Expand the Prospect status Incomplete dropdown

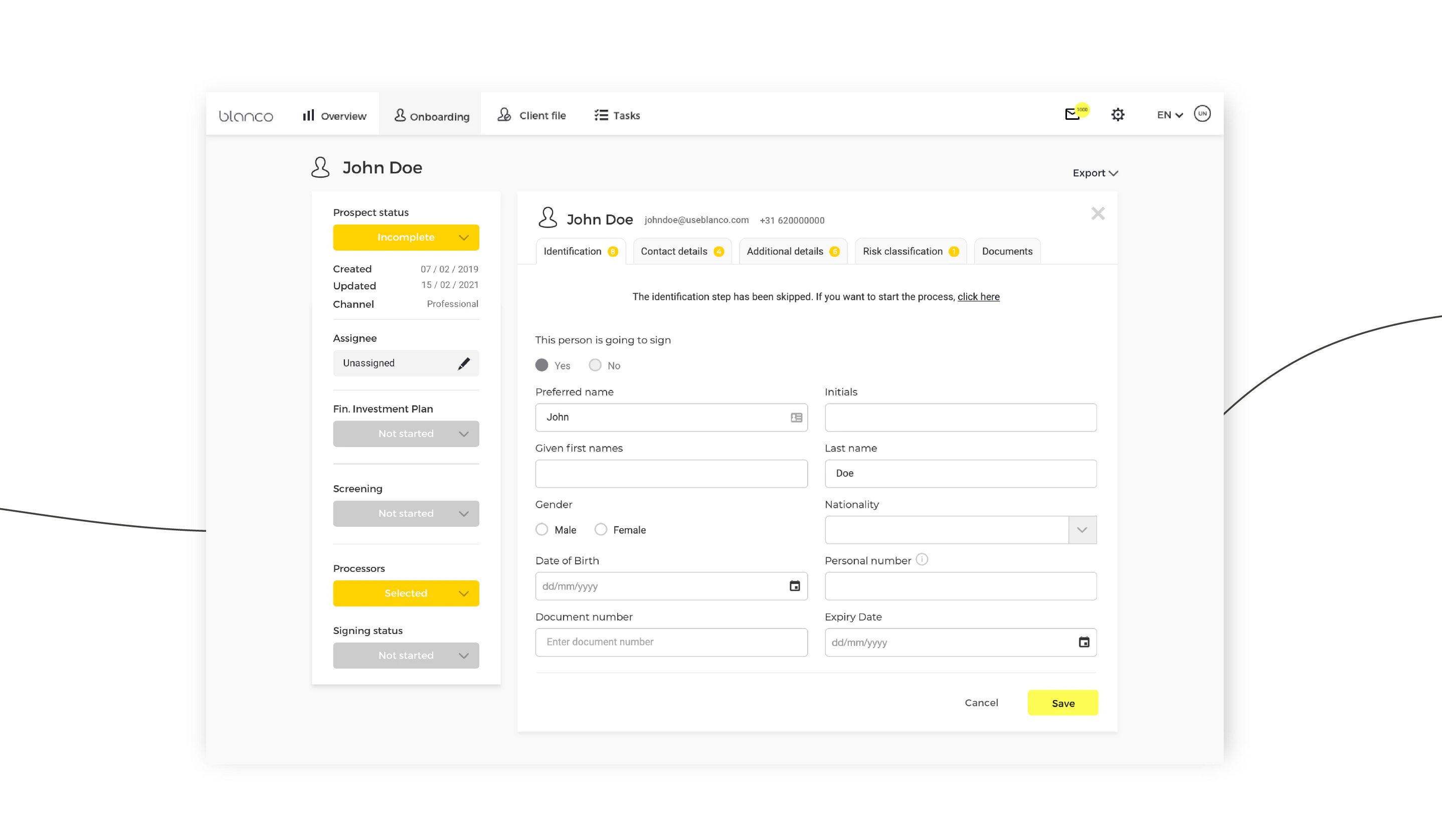click(x=406, y=237)
